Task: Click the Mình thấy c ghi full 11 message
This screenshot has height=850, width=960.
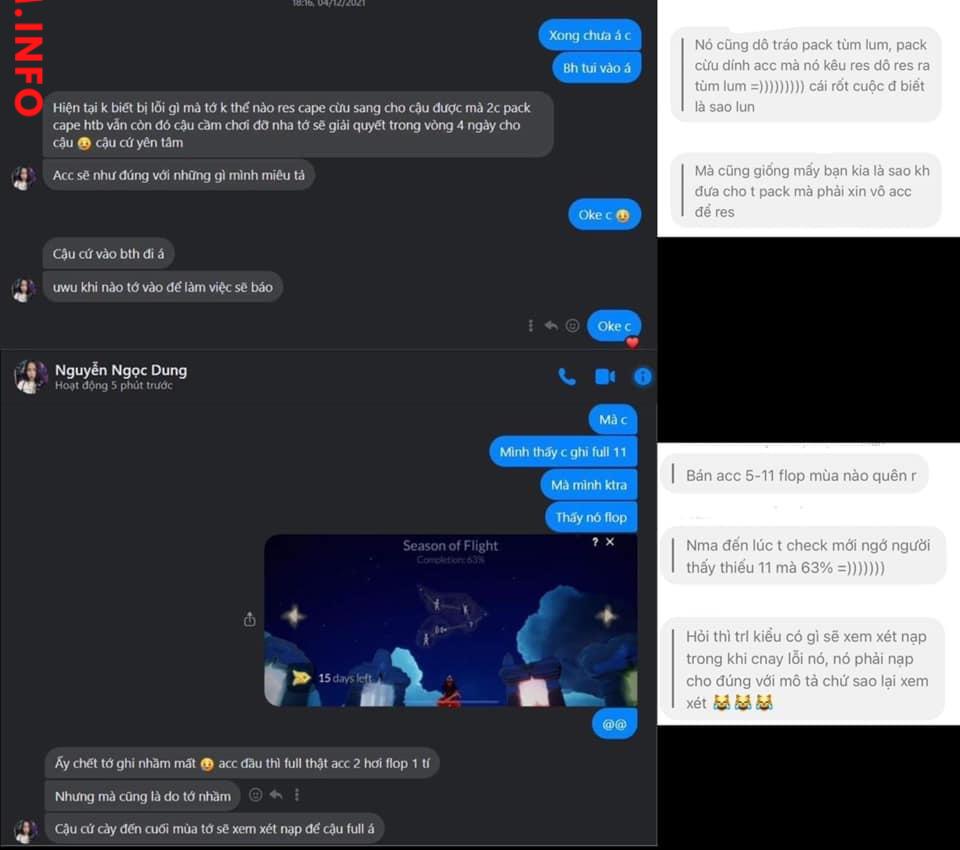Action: point(563,452)
